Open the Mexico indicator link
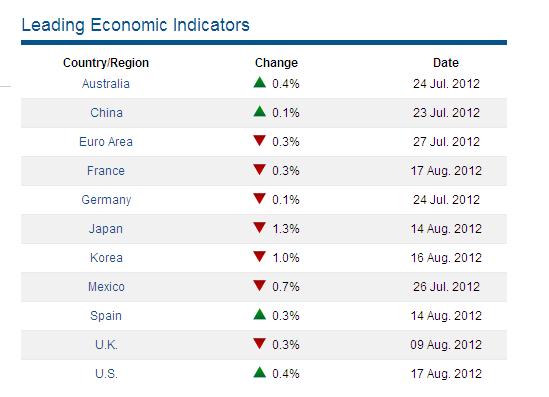The width and height of the screenshot is (549, 397). click(106, 287)
